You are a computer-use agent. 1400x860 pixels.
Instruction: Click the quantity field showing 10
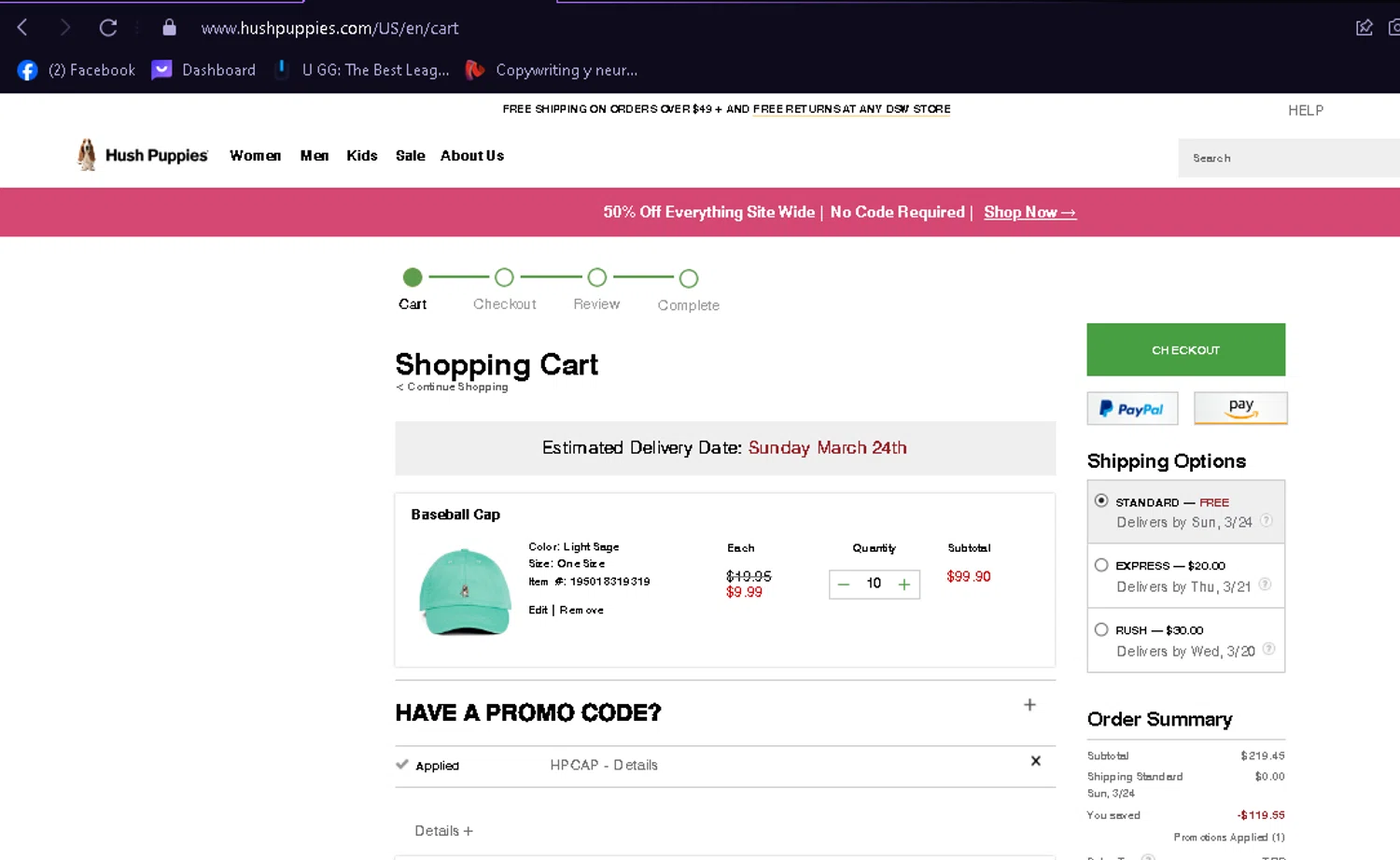[874, 584]
